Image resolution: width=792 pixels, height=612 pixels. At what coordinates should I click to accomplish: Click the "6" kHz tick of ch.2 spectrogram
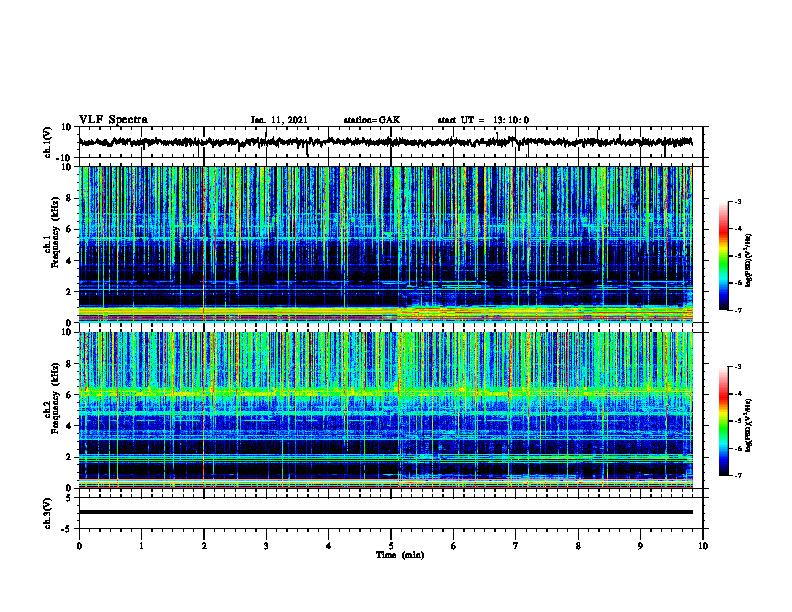69,395
